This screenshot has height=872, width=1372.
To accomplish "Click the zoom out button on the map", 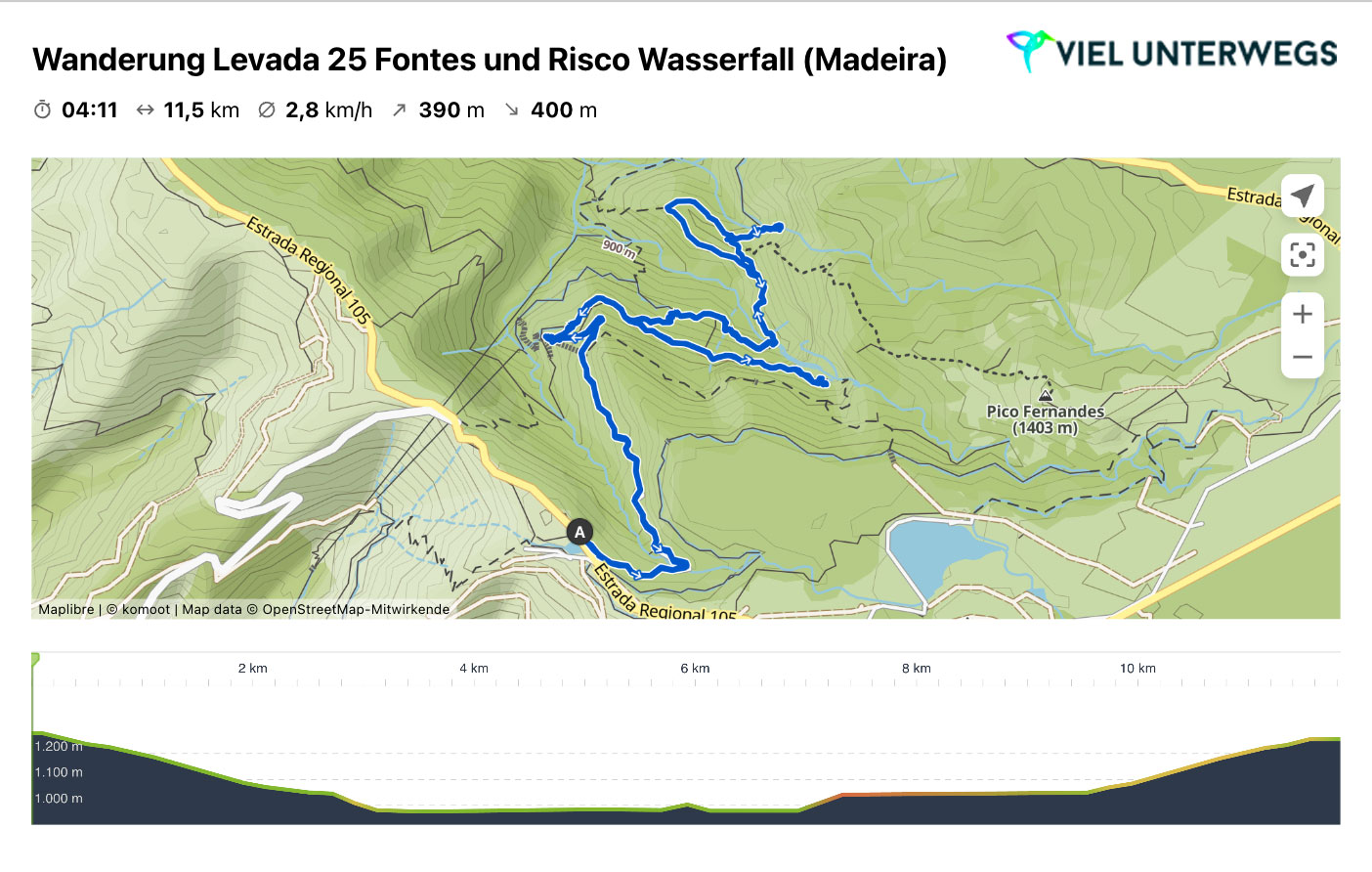I will (x=1303, y=356).
